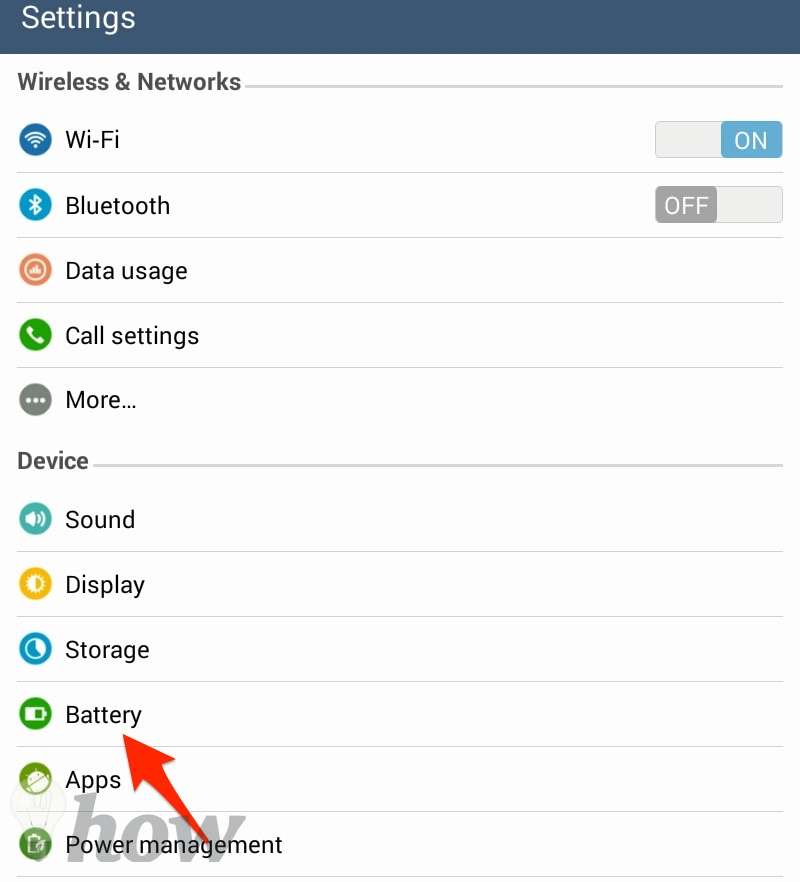Select the Power management entry
The width and height of the screenshot is (800, 882).
399,844
